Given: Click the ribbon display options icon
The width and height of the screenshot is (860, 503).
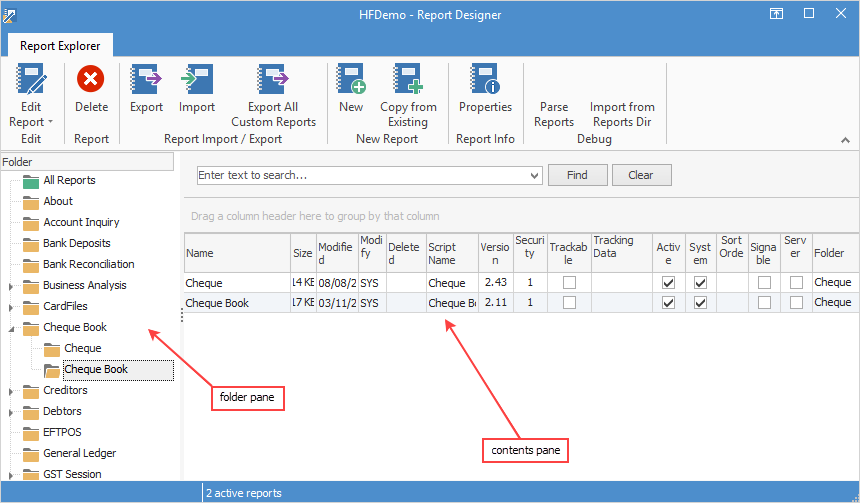Looking at the screenshot, I should pyautogui.click(x=776, y=14).
